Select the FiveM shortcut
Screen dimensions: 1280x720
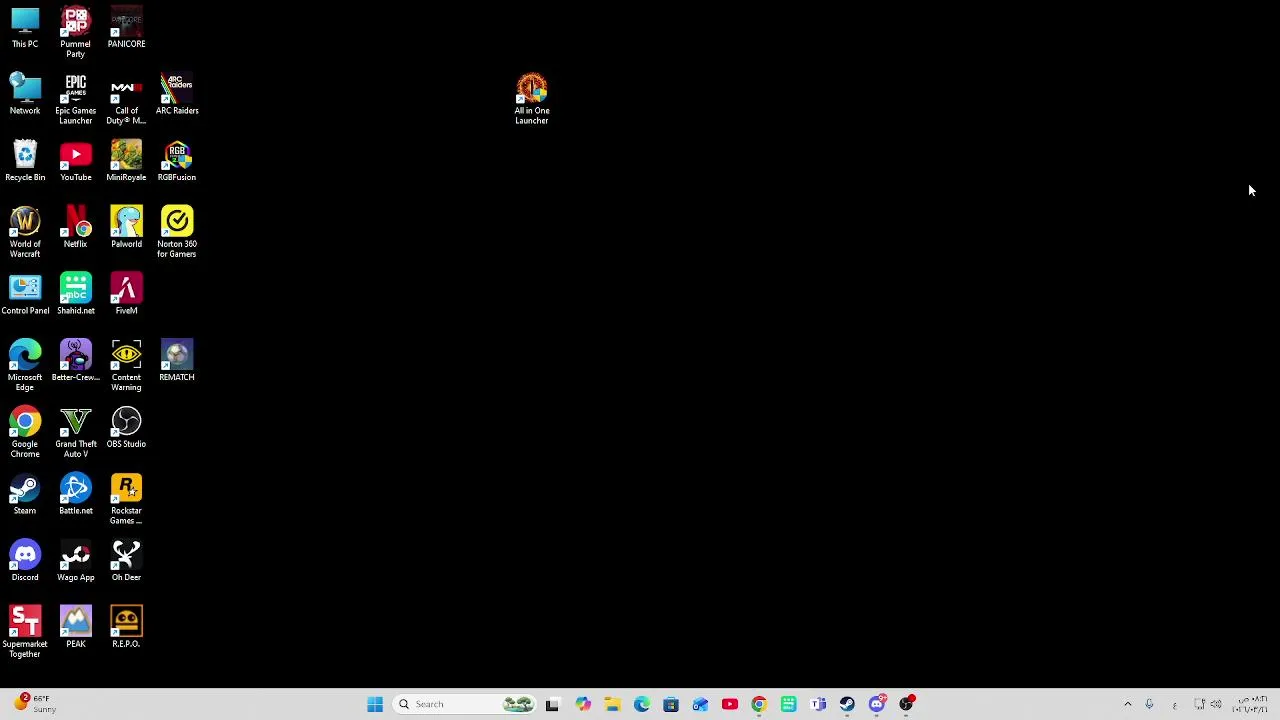(126, 295)
